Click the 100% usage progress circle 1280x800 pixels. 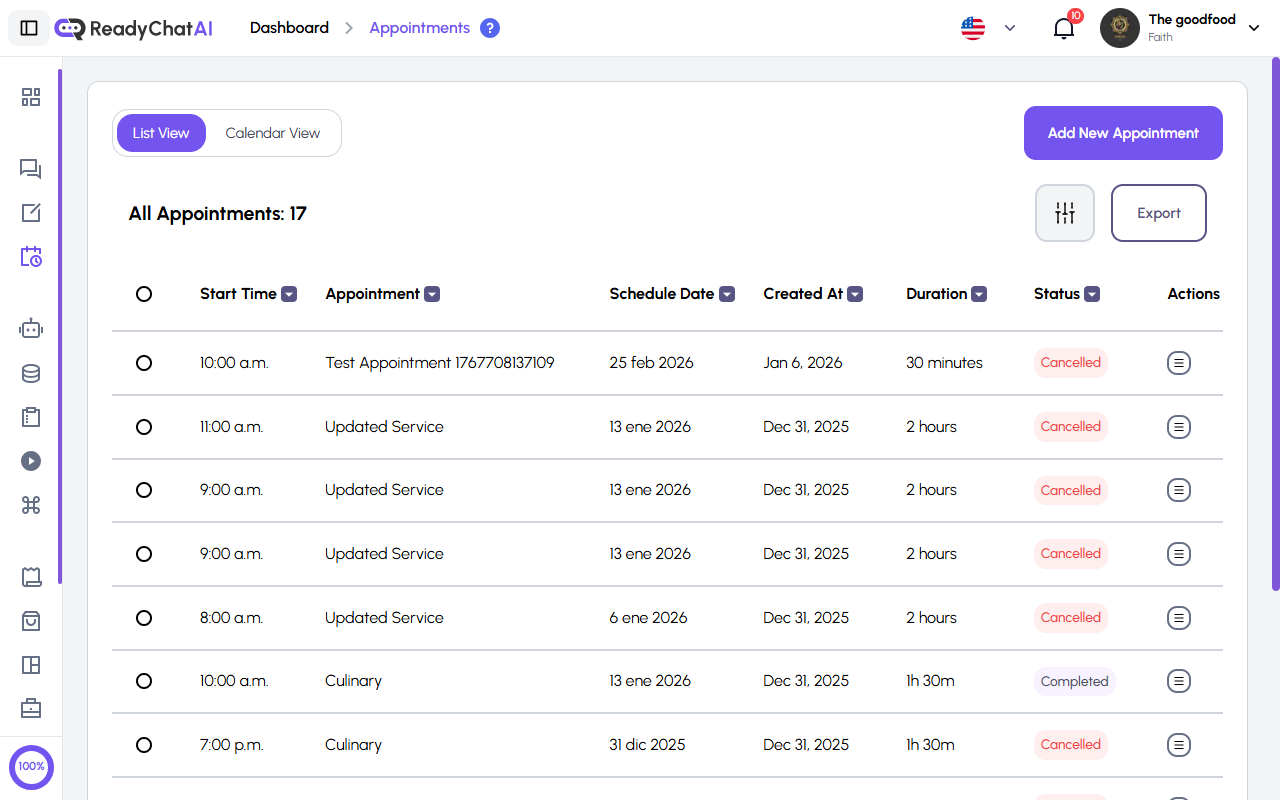[31, 767]
